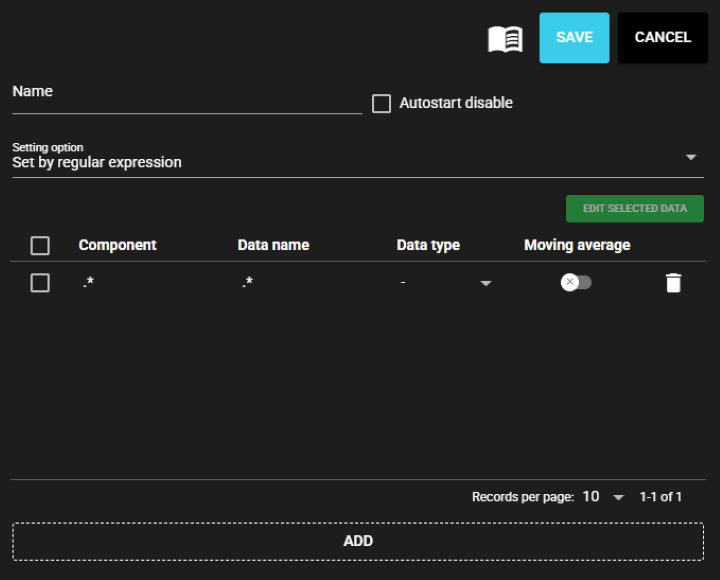
Task: Click the Data type column header
Action: (428, 245)
